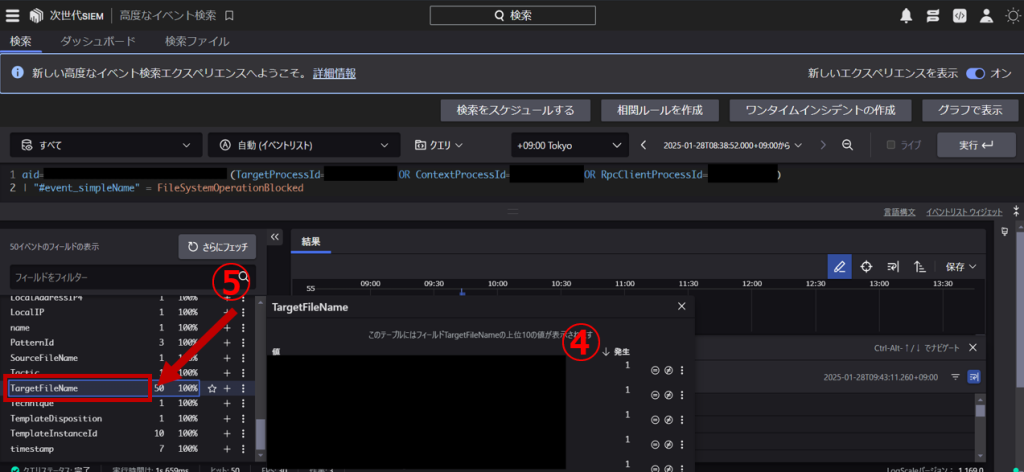Toggle the light/dark theme sun icon
Screen dimensions: 1024x472
click(x=1012, y=16)
